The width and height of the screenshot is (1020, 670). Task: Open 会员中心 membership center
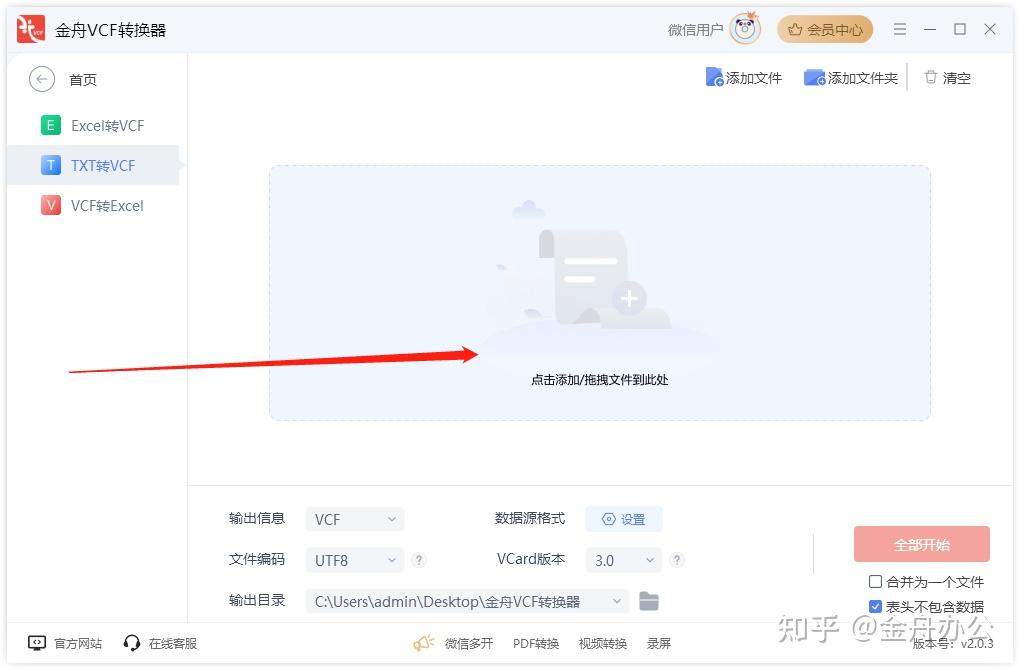pyautogui.click(x=824, y=29)
